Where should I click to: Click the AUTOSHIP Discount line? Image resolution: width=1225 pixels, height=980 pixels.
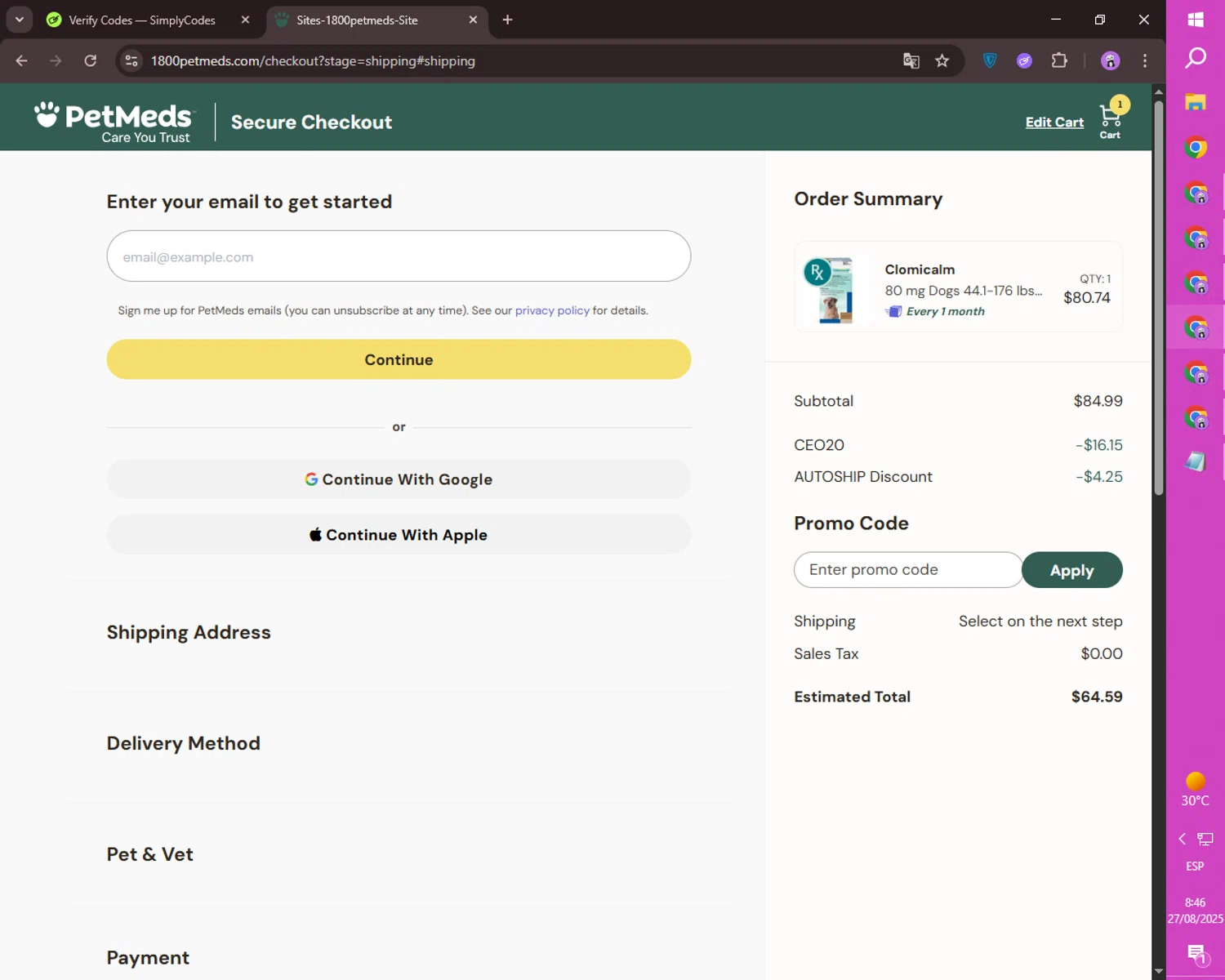[958, 476]
